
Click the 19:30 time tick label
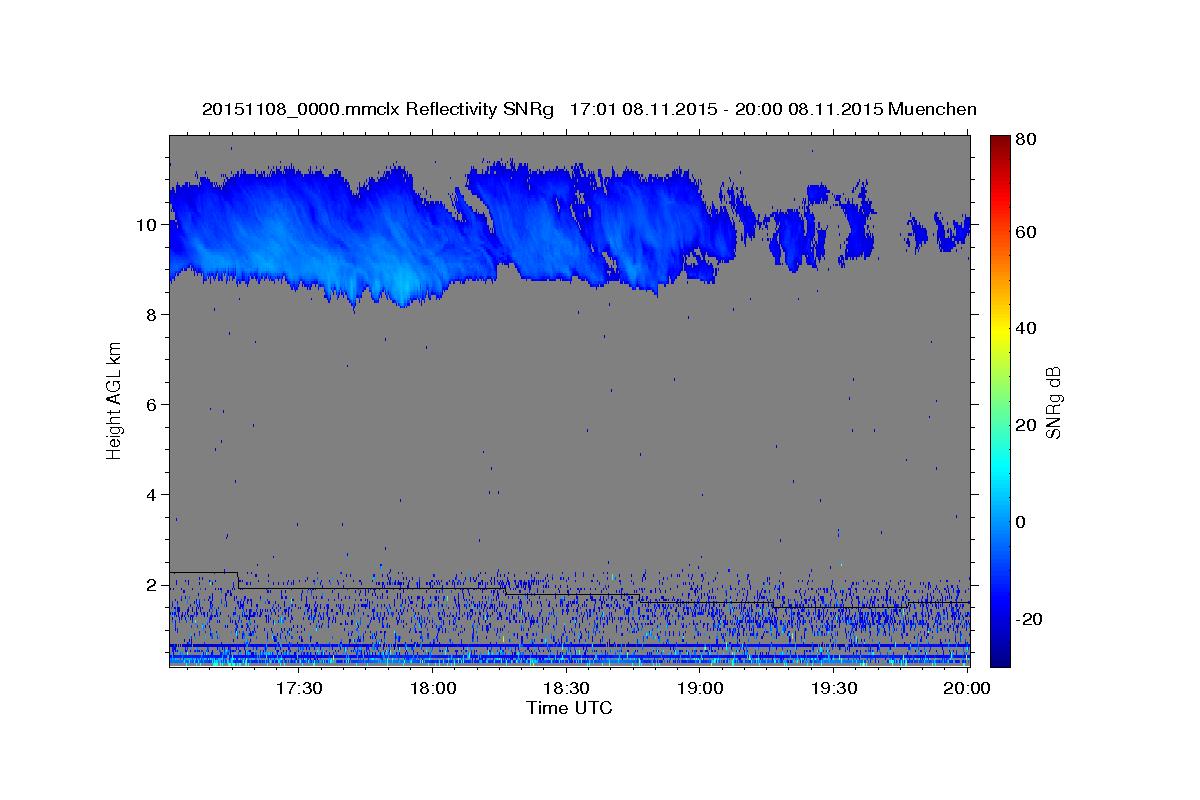point(833,689)
